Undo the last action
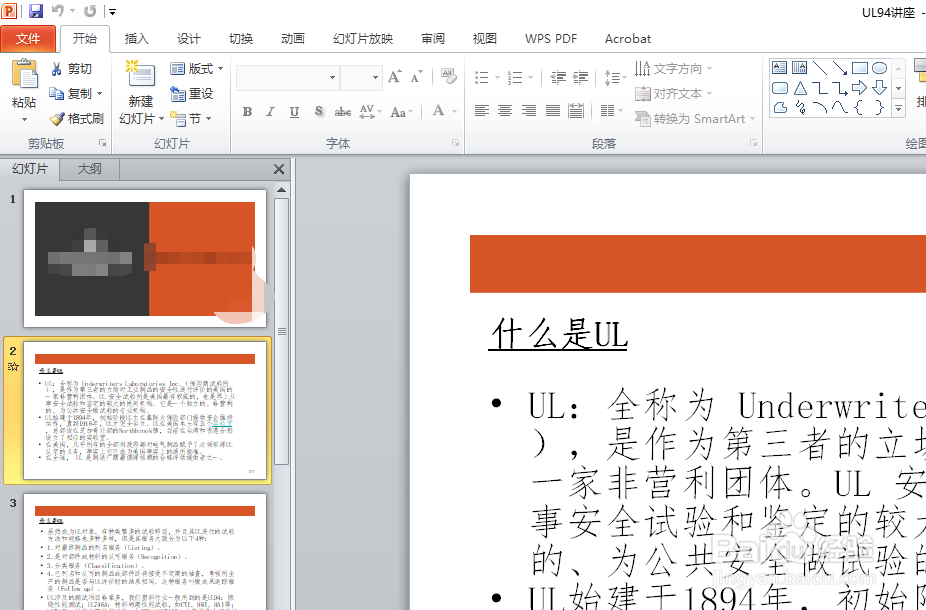The image size is (926, 610). 58,11
